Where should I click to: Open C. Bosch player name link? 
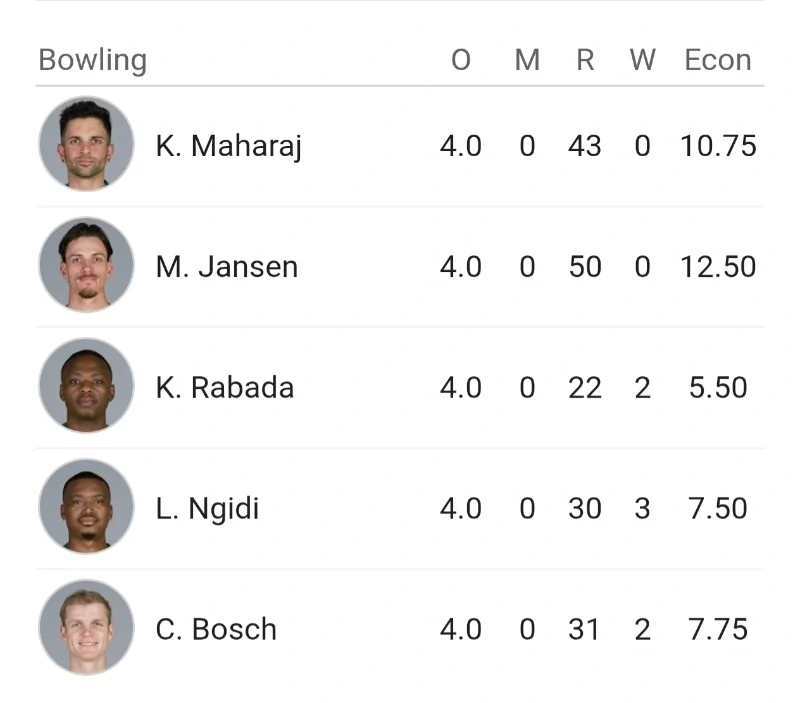(216, 629)
